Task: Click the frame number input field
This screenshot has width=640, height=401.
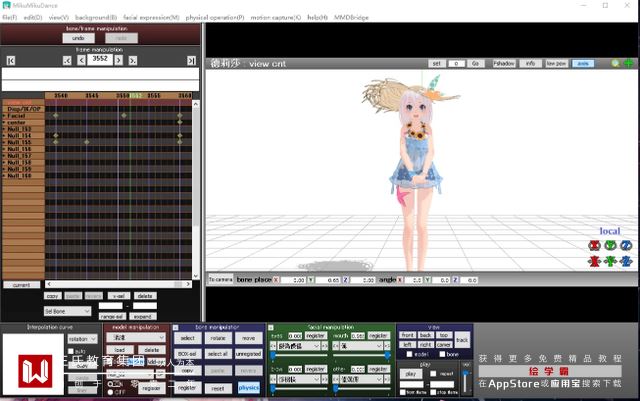Action: click(x=100, y=60)
